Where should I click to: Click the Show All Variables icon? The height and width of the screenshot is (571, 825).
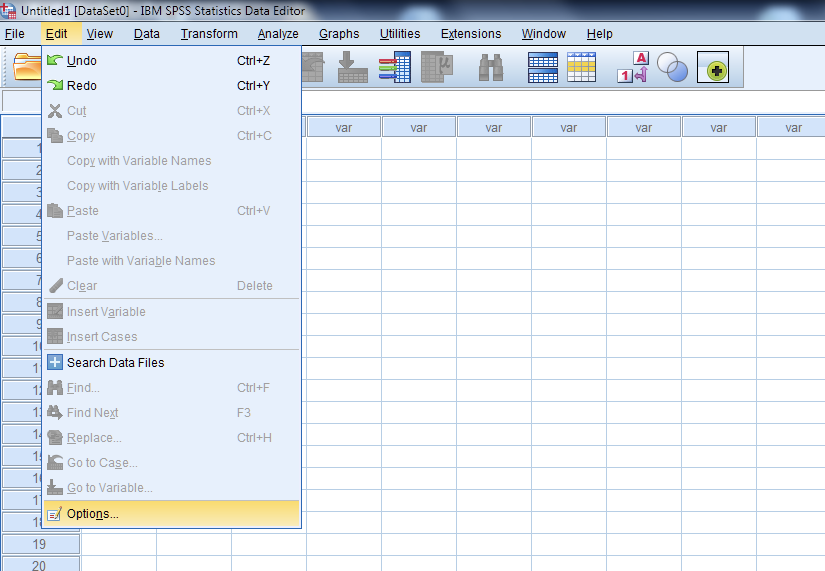[x=713, y=69]
